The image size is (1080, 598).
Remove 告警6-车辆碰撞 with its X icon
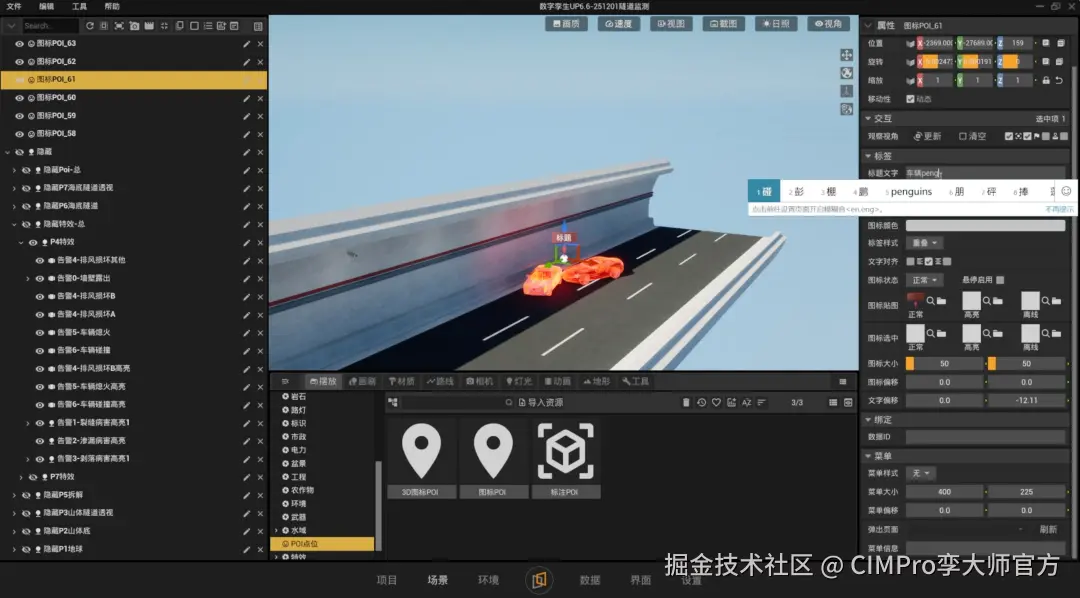pos(260,351)
